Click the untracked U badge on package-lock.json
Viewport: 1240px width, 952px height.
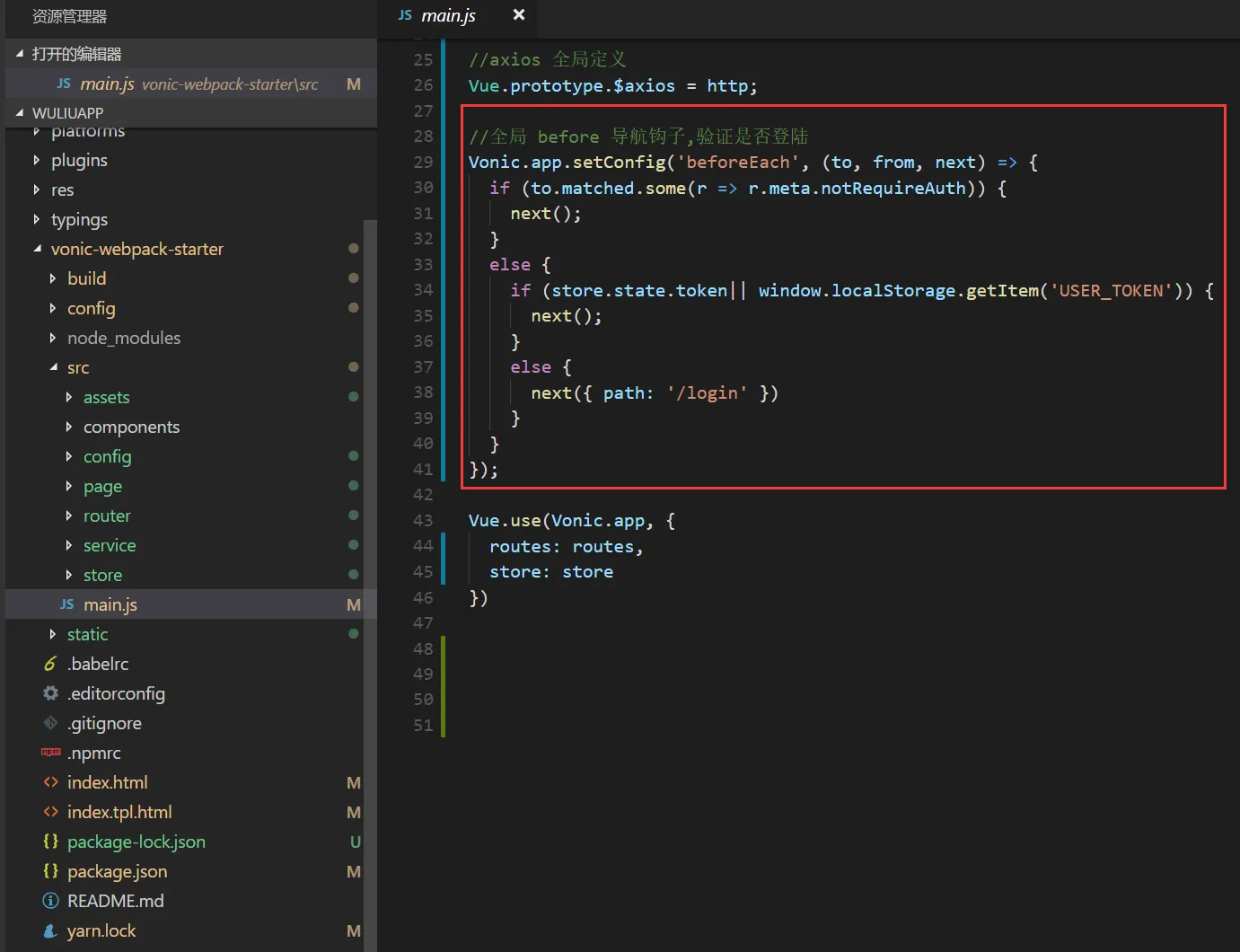(x=355, y=842)
